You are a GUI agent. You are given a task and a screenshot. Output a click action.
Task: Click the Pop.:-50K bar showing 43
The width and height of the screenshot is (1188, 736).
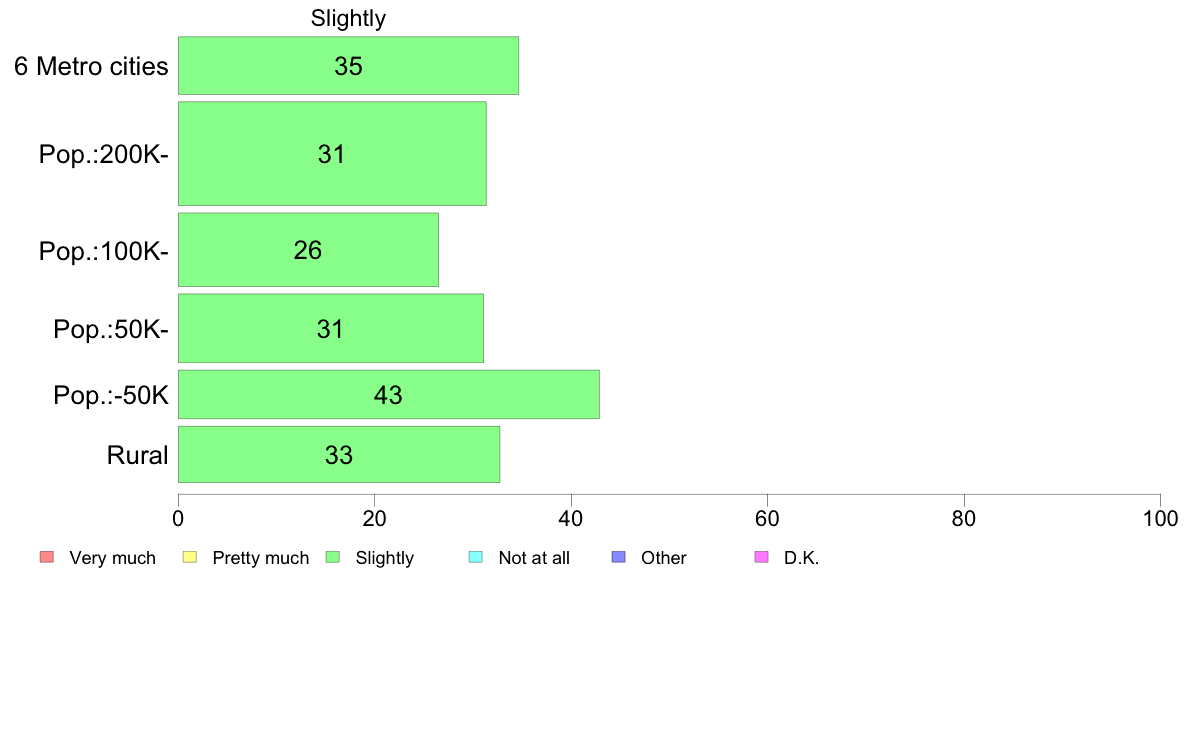pos(389,394)
